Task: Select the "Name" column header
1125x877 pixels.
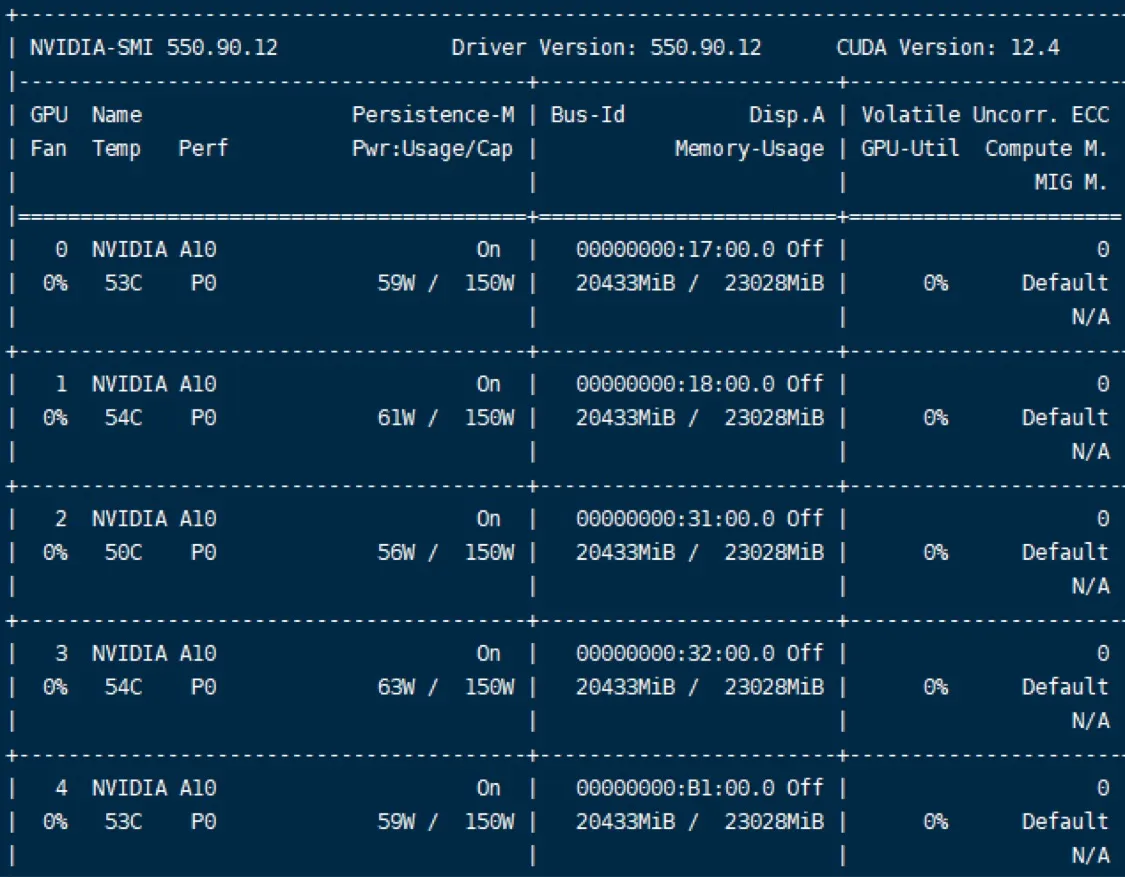Action: click(x=117, y=115)
